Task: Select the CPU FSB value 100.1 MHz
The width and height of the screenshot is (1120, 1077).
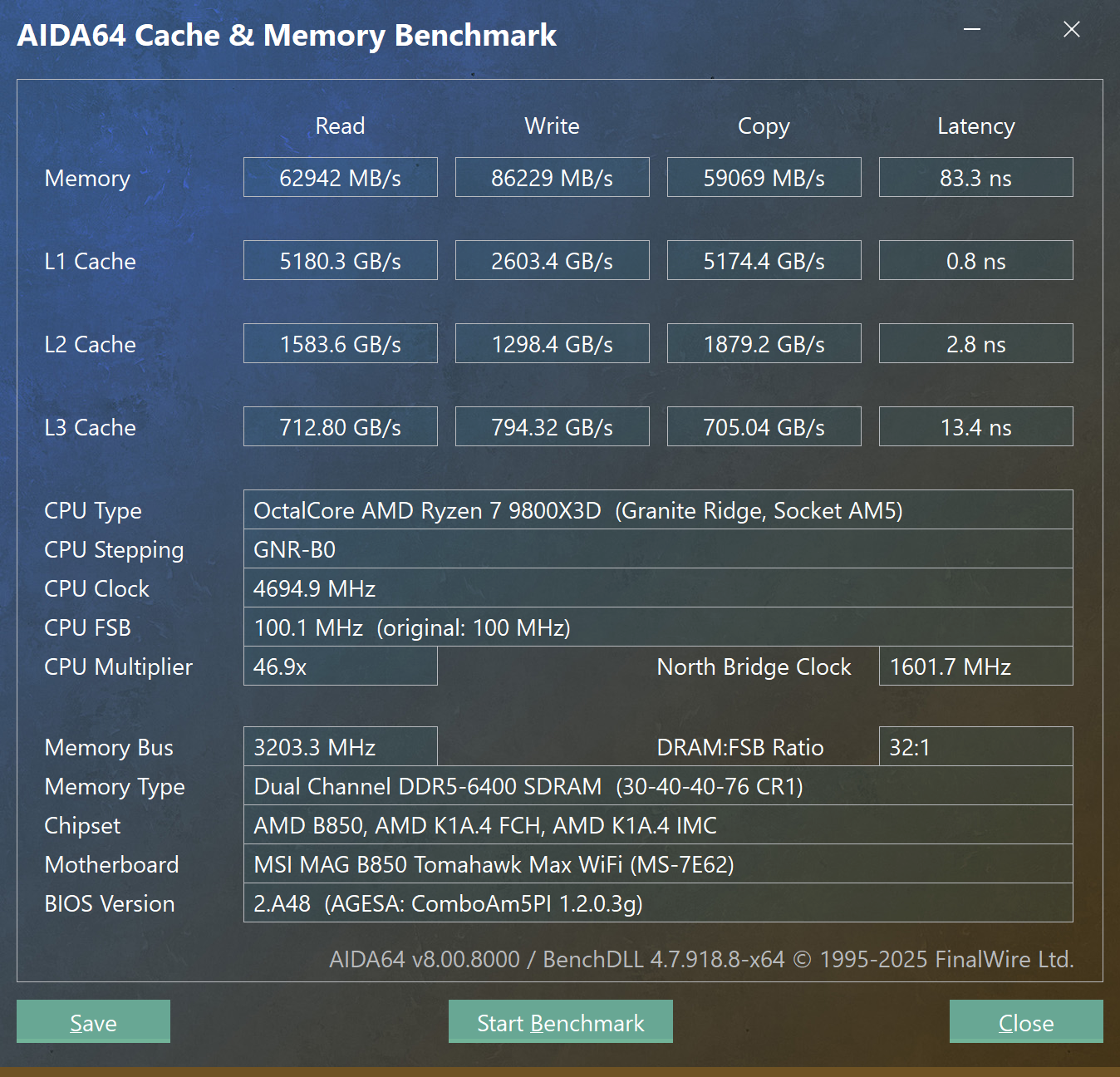Action: pyautogui.click(x=658, y=627)
